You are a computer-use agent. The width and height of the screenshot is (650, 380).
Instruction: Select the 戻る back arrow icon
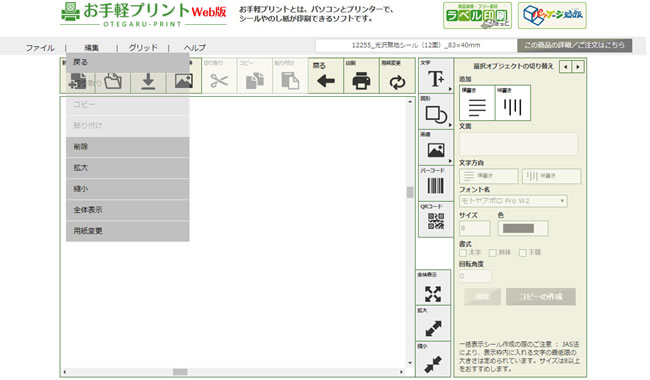325,81
